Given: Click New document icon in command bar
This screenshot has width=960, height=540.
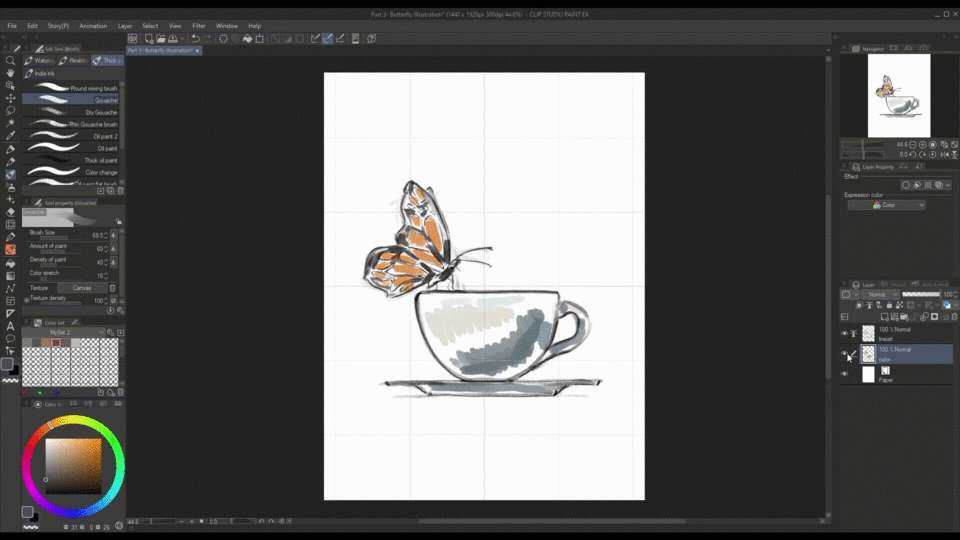Looking at the screenshot, I should pyautogui.click(x=149, y=39).
